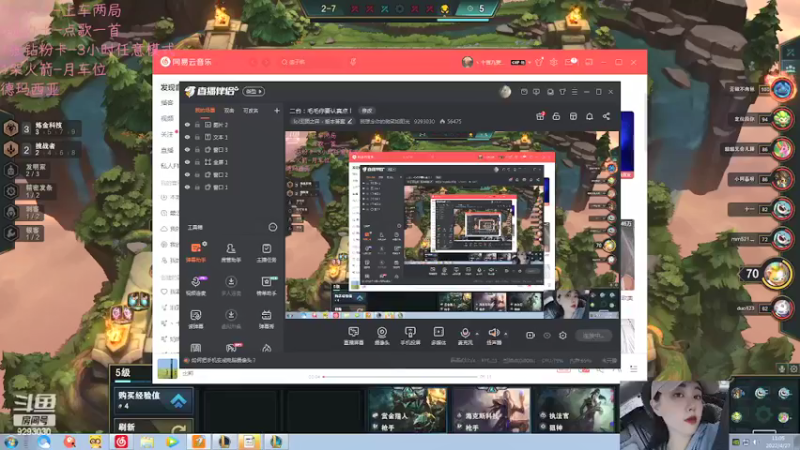Edit stream category with pencil icon
This screenshot has width=800, height=450.
(x=350, y=121)
